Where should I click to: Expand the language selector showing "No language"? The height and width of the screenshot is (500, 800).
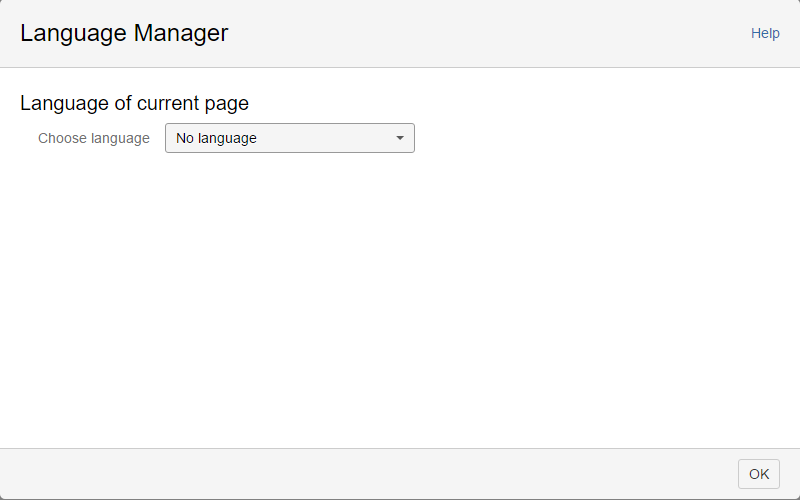point(289,138)
